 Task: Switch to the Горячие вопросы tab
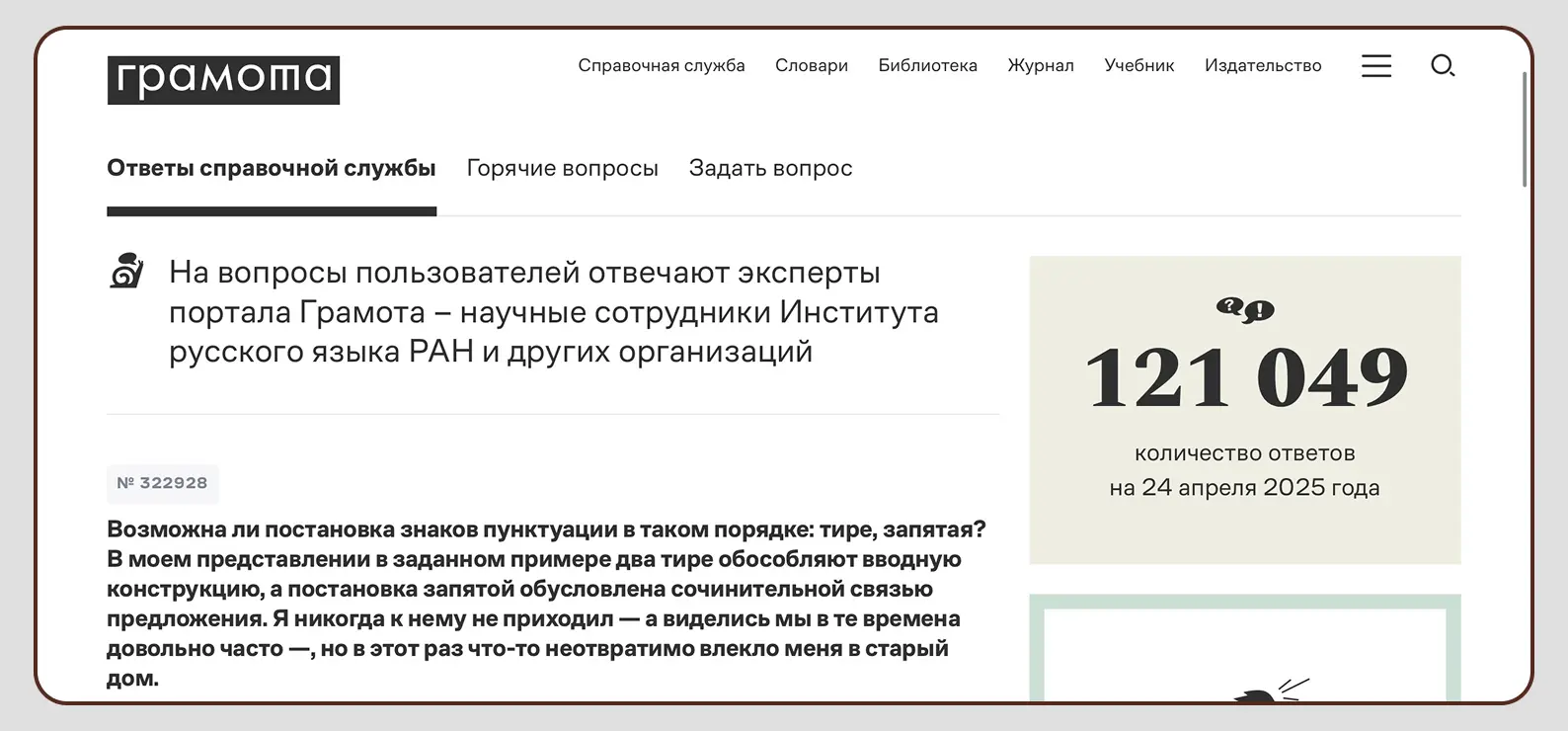562,169
